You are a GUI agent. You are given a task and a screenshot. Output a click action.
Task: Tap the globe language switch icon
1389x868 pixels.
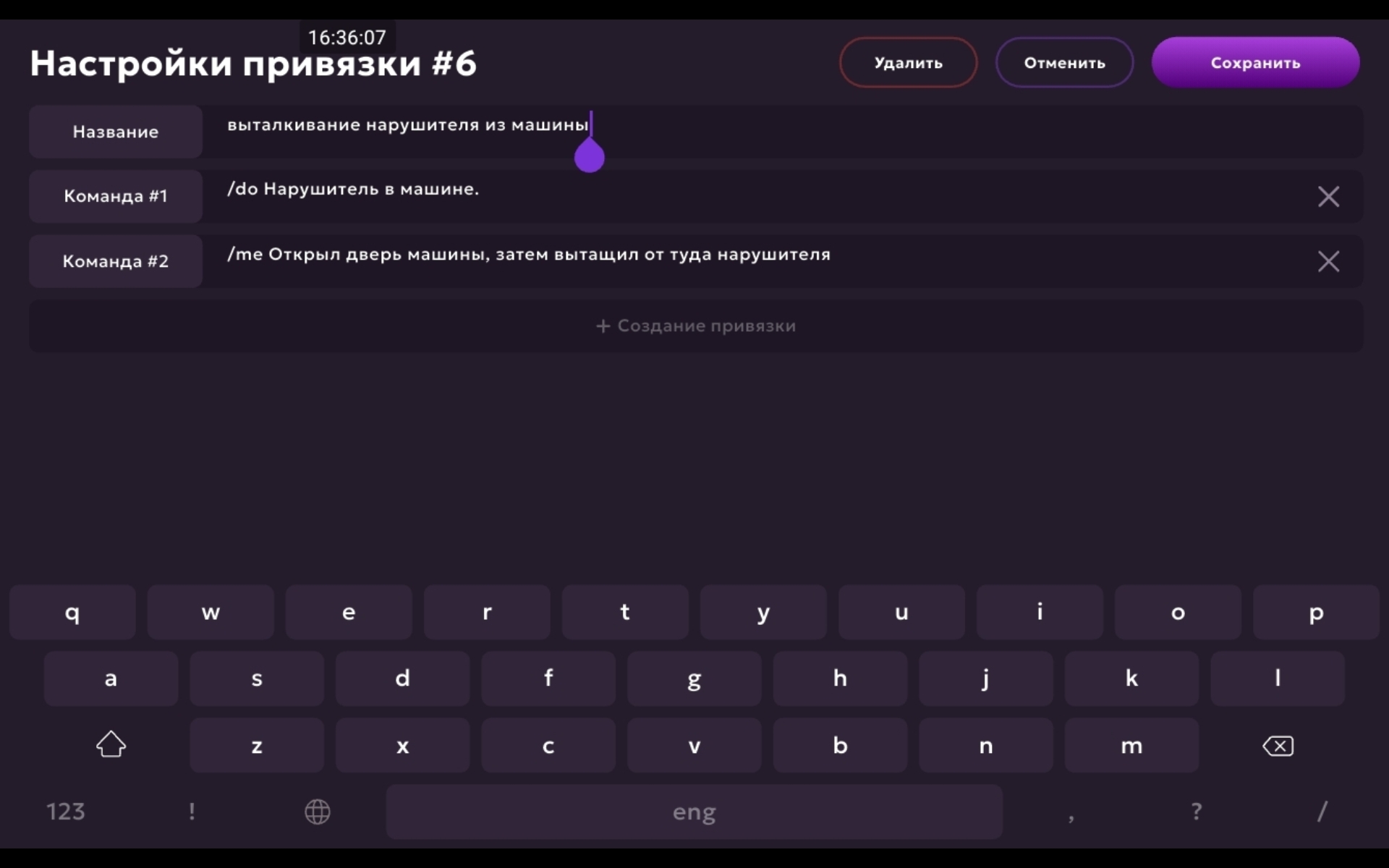317,812
